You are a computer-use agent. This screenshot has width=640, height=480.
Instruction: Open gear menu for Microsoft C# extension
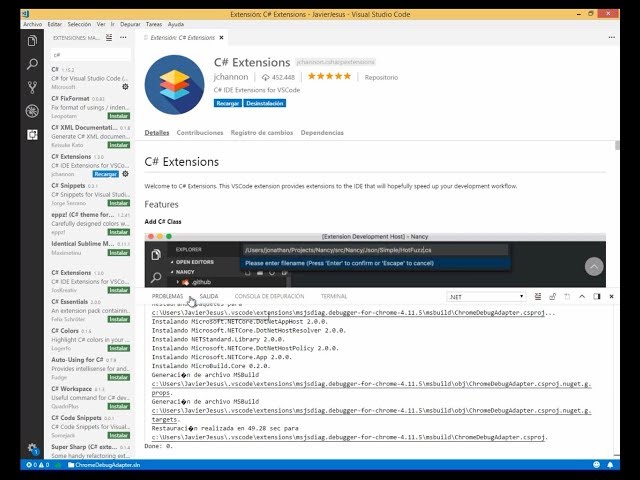(125, 87)
